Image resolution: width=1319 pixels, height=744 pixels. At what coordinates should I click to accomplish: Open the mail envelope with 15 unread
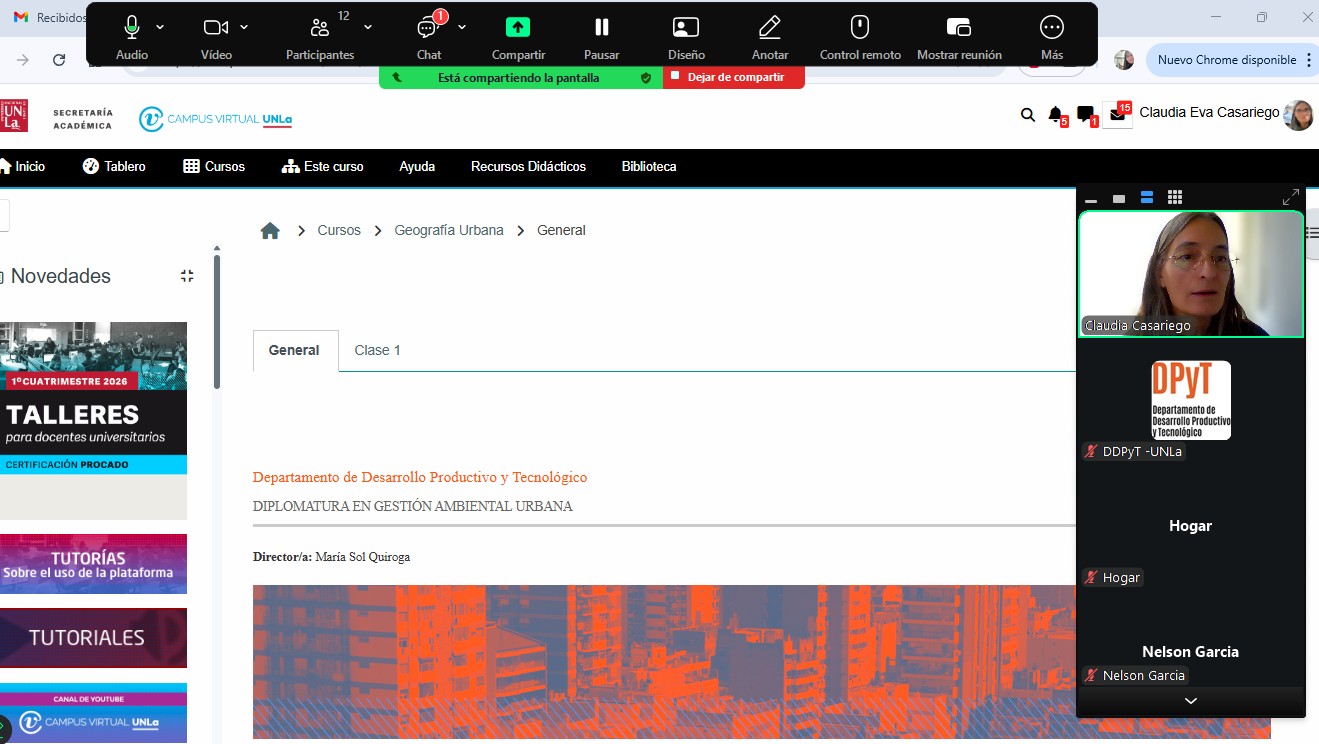coord(1116,115)
